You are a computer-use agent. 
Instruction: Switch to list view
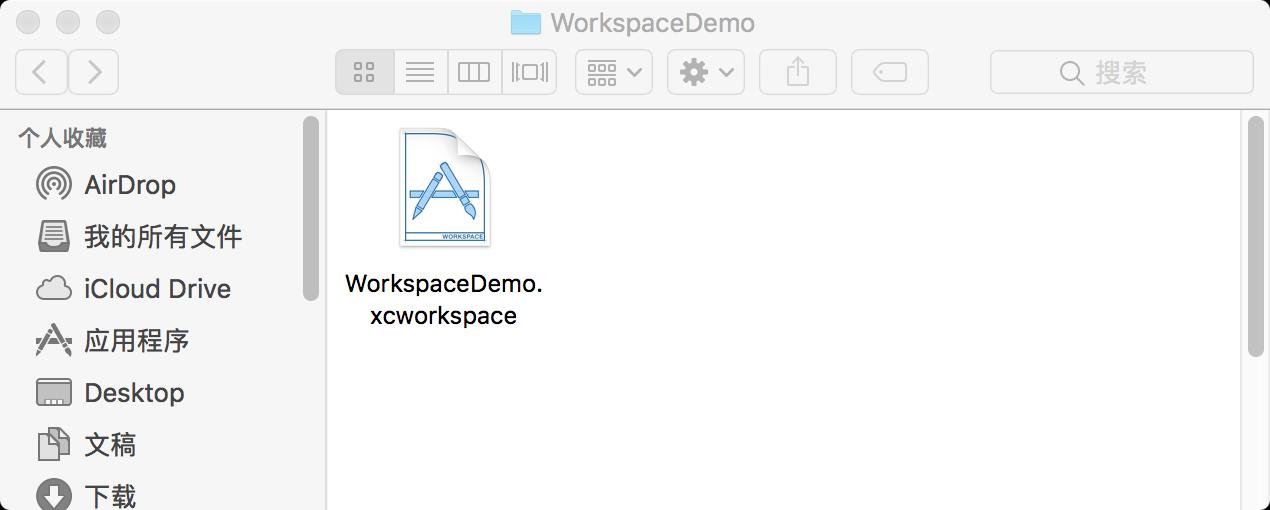[420, 72]
